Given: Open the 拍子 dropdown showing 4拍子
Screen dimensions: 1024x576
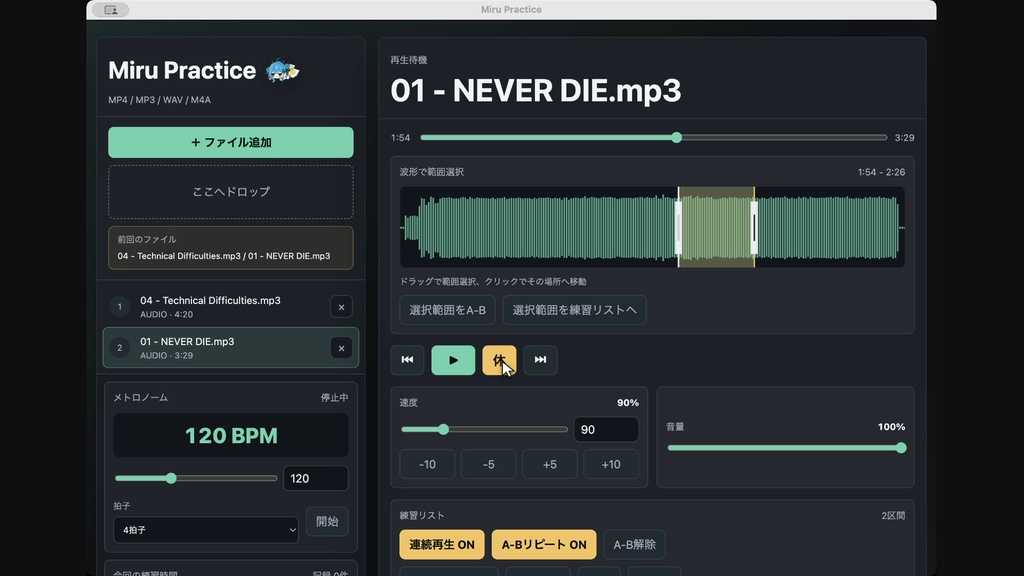Looking at the screenshot, I should tap(206, 530).
